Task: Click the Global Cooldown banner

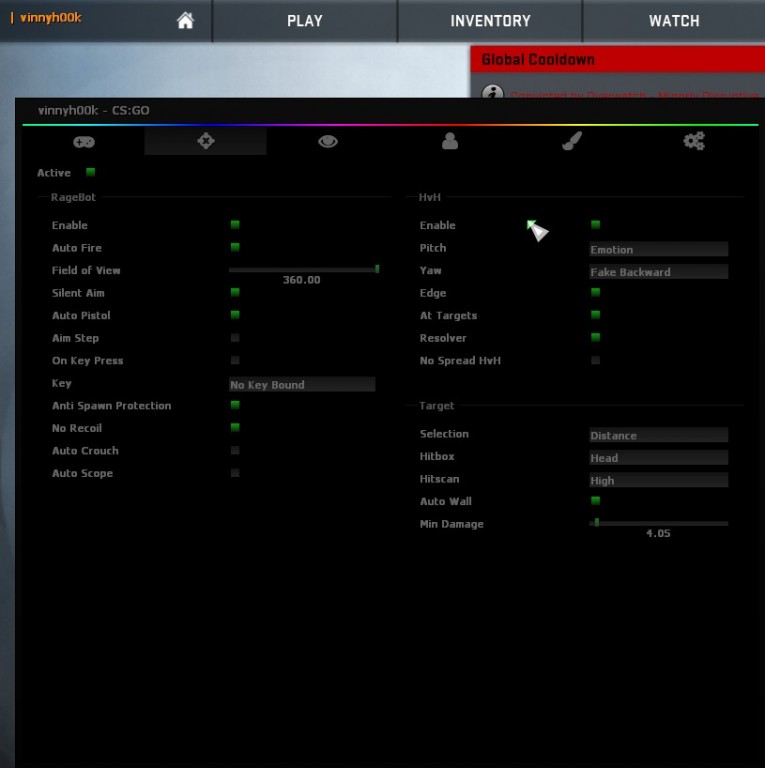Action: (x=618, y=60)
